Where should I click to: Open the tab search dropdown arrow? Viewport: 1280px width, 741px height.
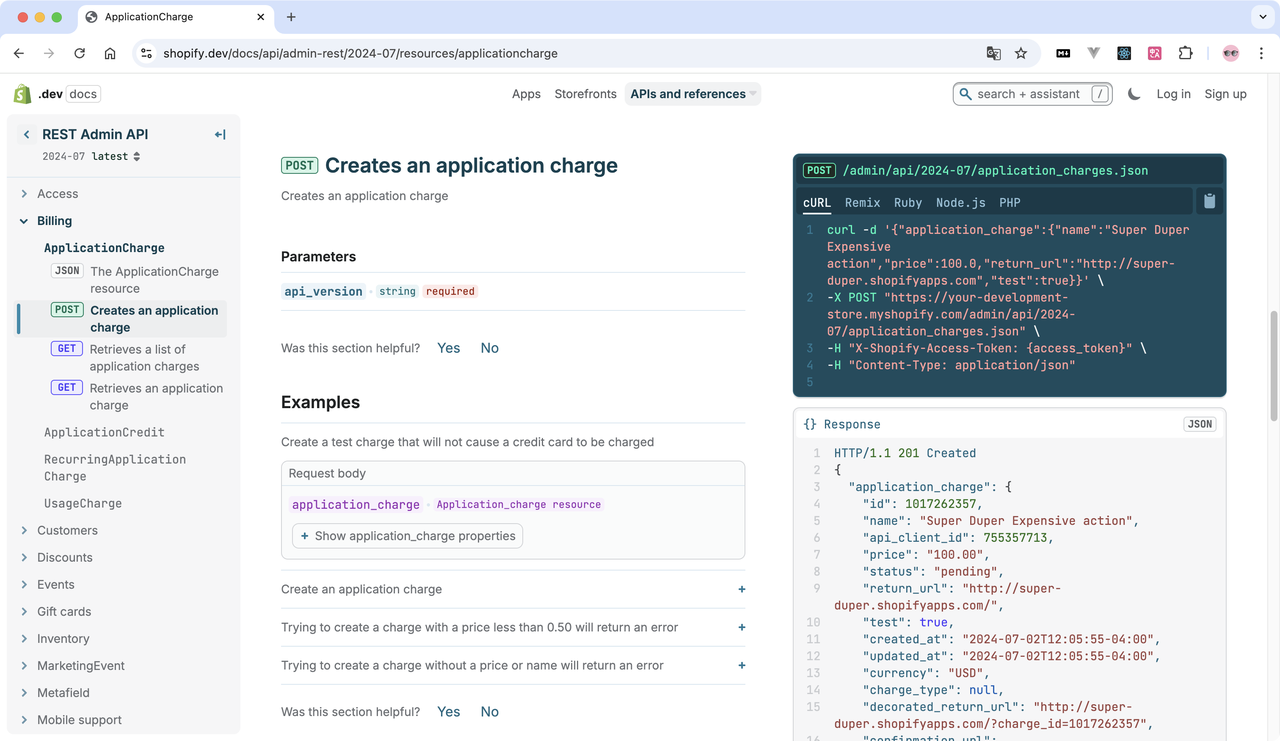[1263, 17]
